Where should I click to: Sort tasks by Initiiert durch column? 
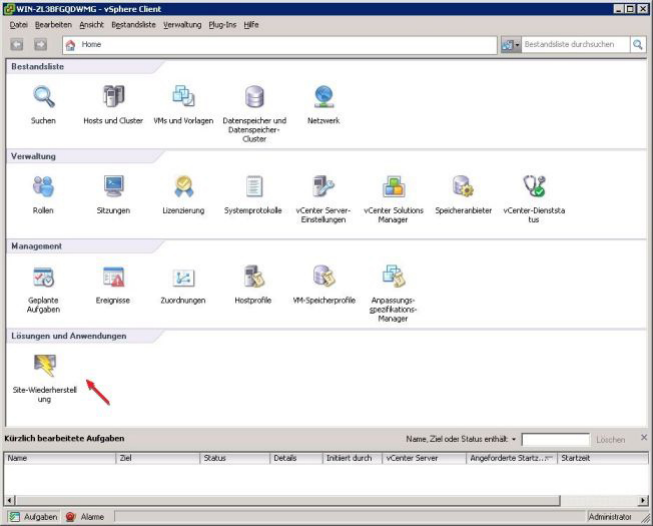click(x=352, y=458)
